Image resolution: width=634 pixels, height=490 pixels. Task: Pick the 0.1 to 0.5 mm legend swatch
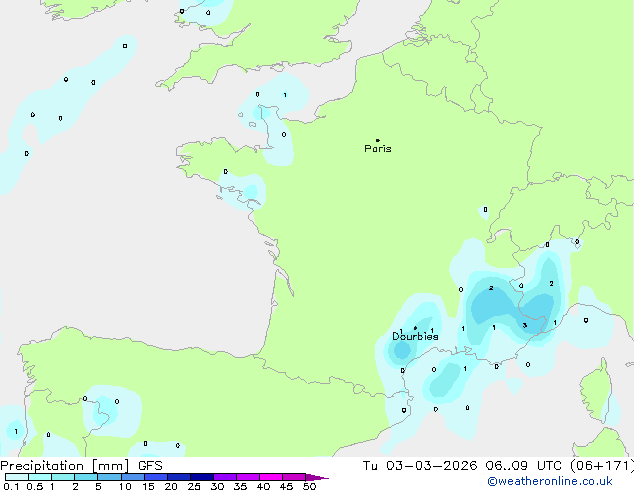click(17, 477)
